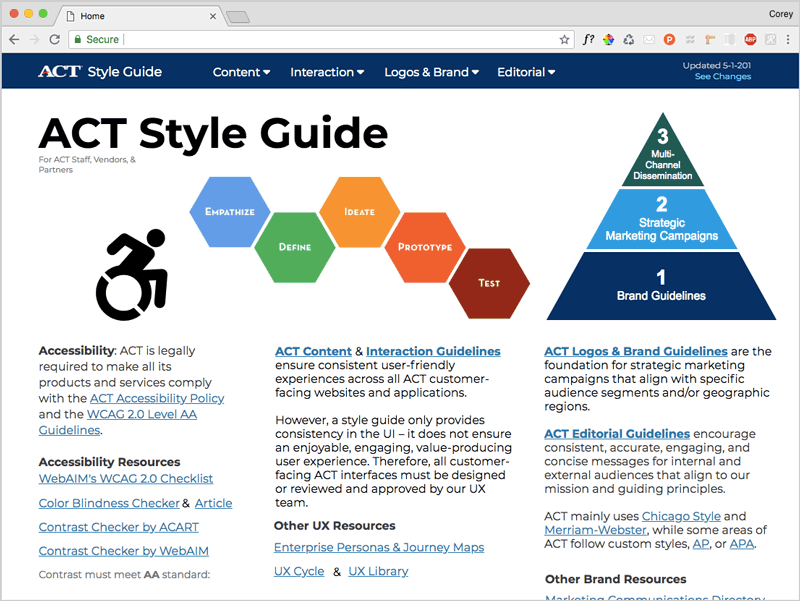Screen dimensions: 800x601
Task: Click the Strategic Marketing Campaigns pyramid tier
Action: [x=662, y=219]
